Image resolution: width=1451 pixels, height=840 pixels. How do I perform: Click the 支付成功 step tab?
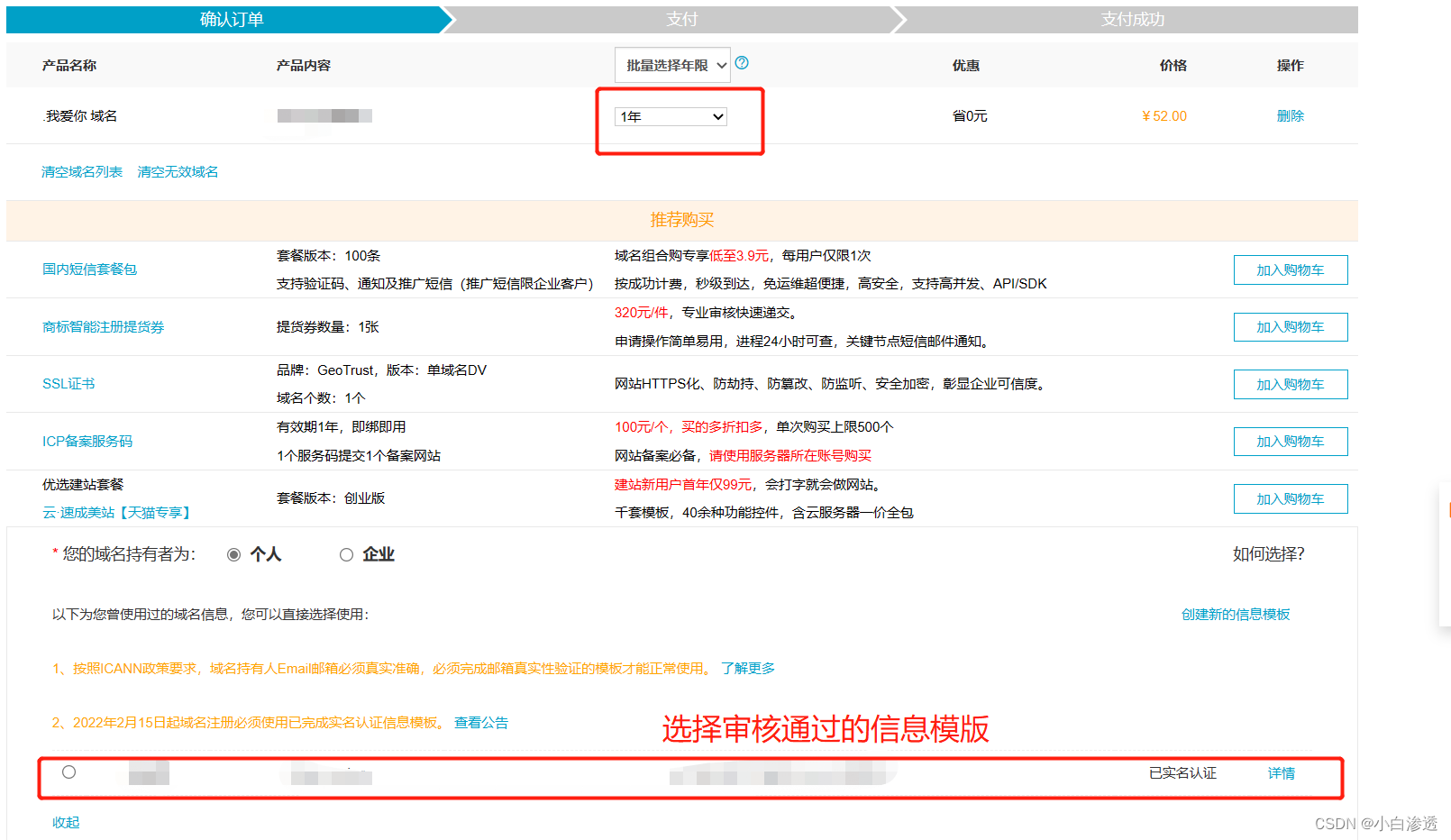[x=1132, y=19]
